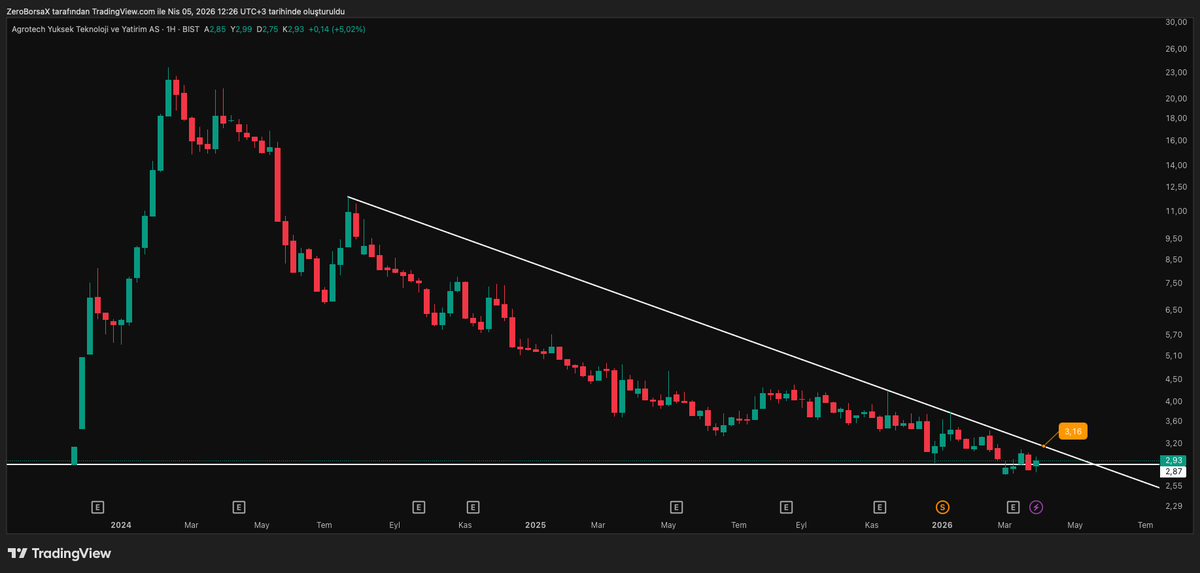Click the earnings E marker beside Kas 2025
This screenshot has width=1200, height=573.
880,507
